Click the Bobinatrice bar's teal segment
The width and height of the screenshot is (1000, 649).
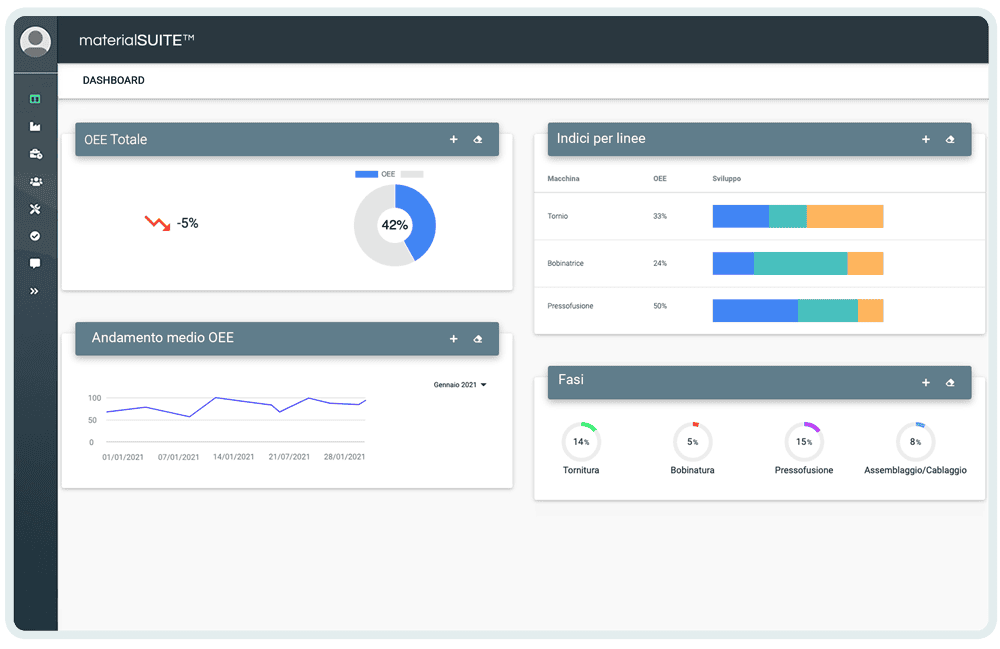pos(800,264)
